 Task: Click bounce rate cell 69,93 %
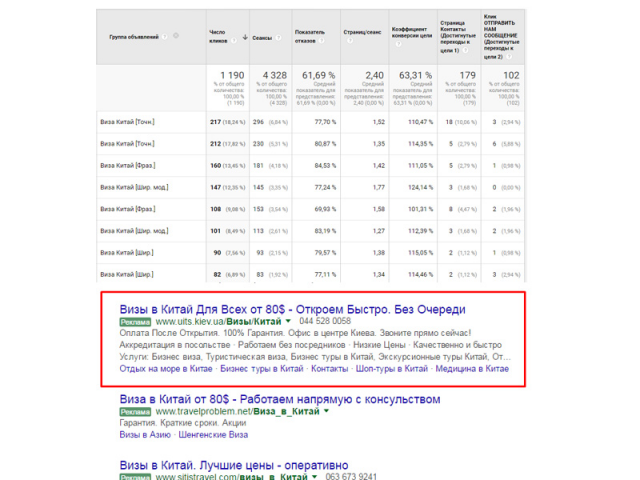pos(325,209)
